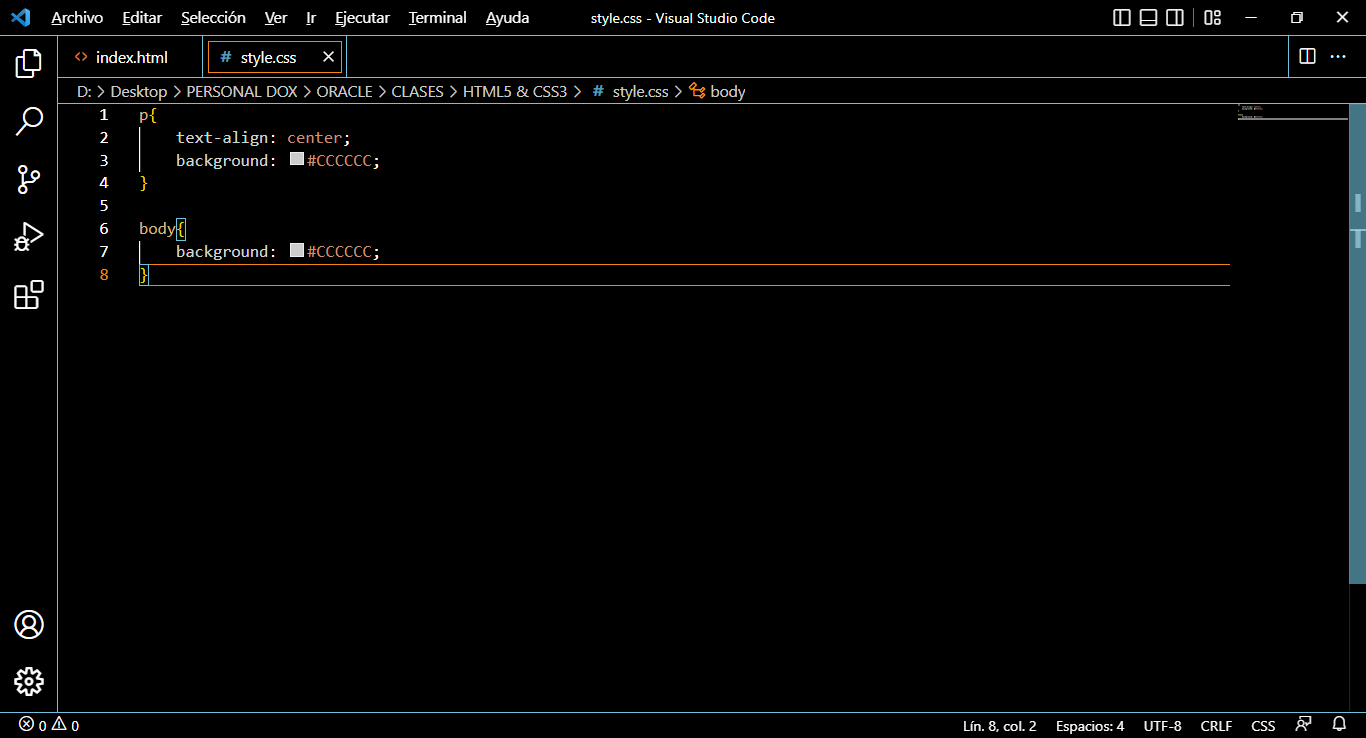Click the closing brace on line 4
This screenshot has height=738, width=1366.
[143, 182]
